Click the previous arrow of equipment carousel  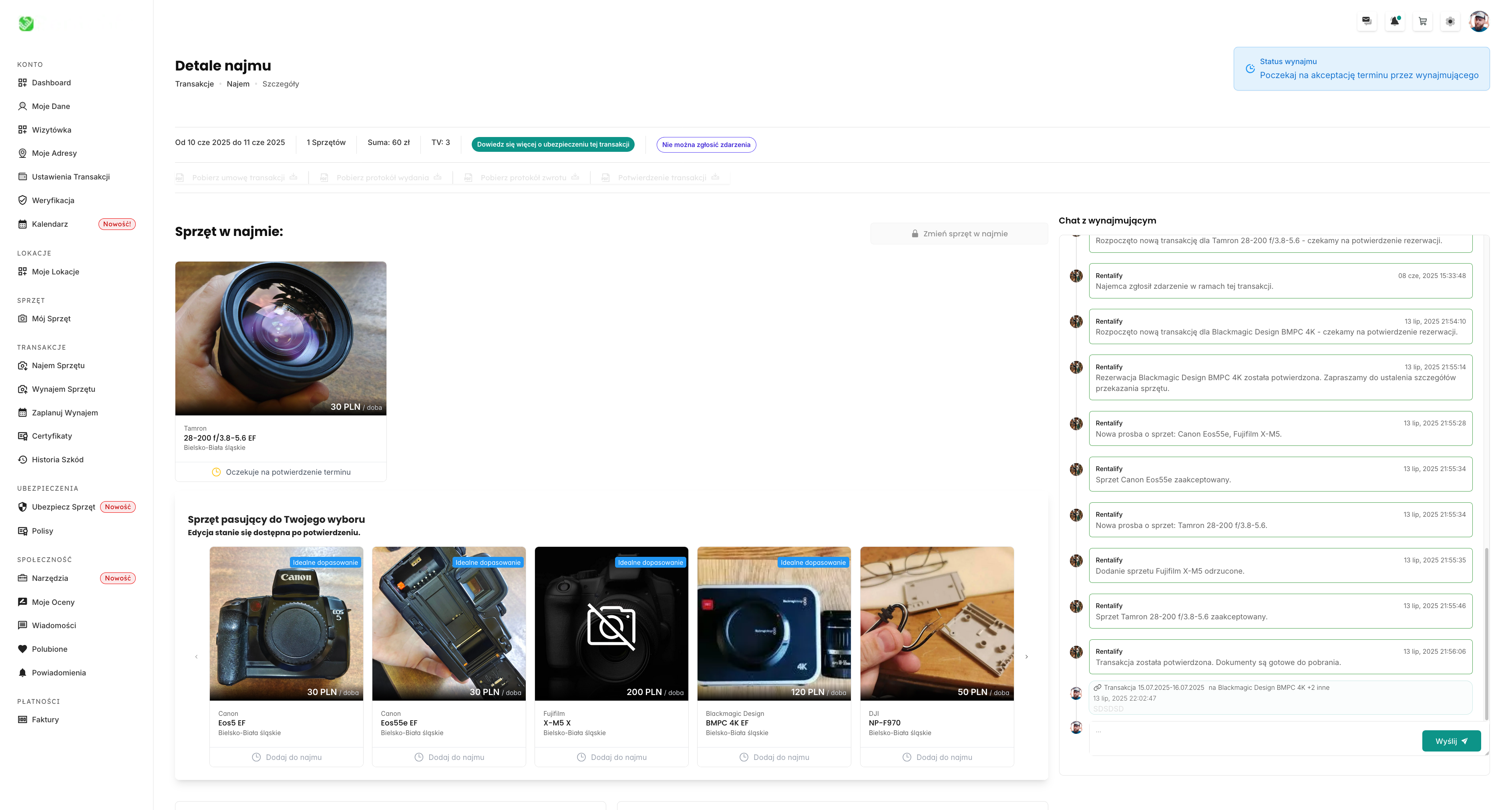pyautogui.click(x=196, y=657)
